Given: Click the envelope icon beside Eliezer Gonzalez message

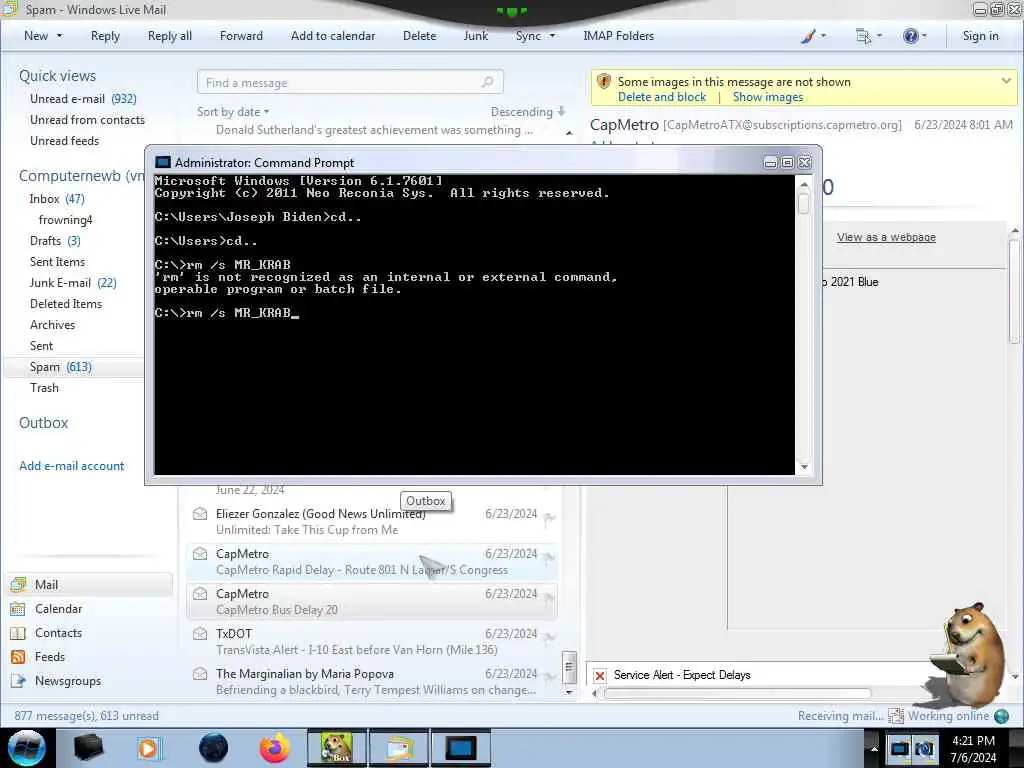Looking at the screenshot, I should (x=200, y=514).
